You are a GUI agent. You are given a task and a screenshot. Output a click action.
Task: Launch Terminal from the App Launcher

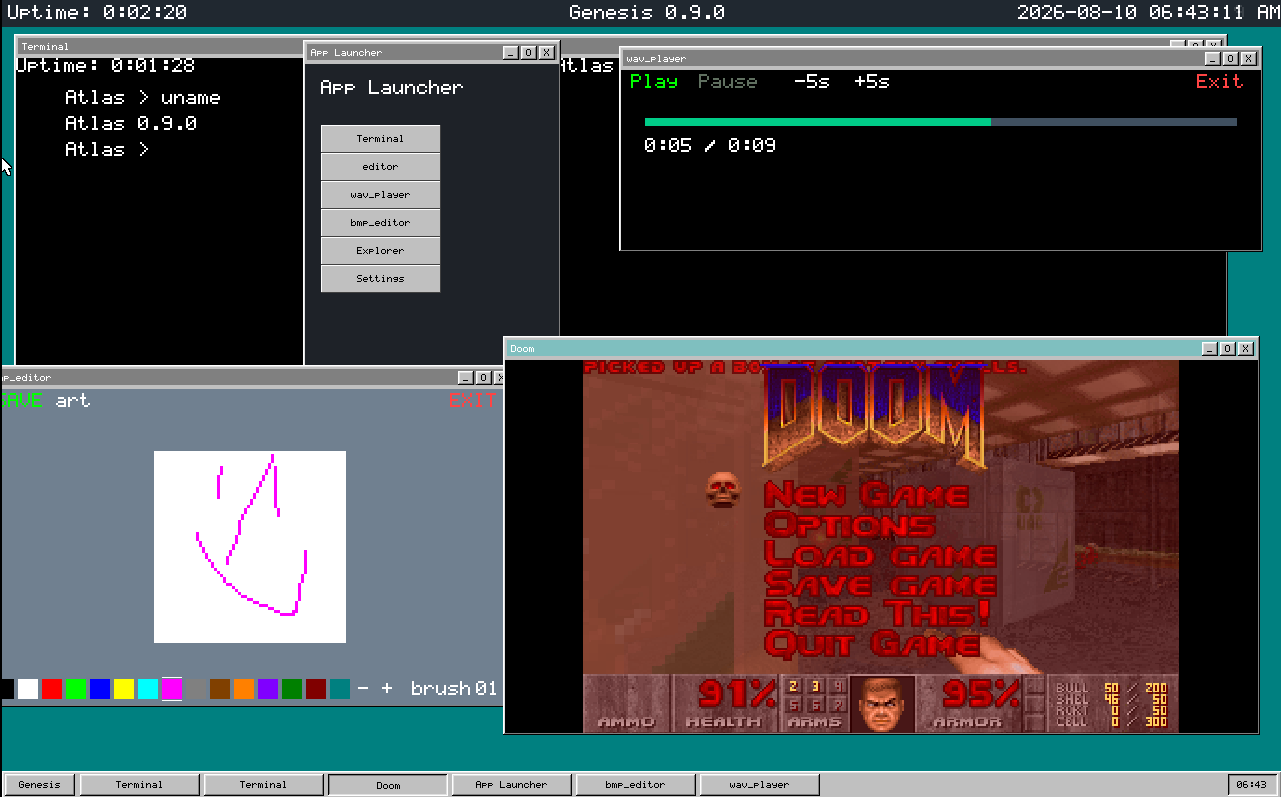(x=380, y=139)
